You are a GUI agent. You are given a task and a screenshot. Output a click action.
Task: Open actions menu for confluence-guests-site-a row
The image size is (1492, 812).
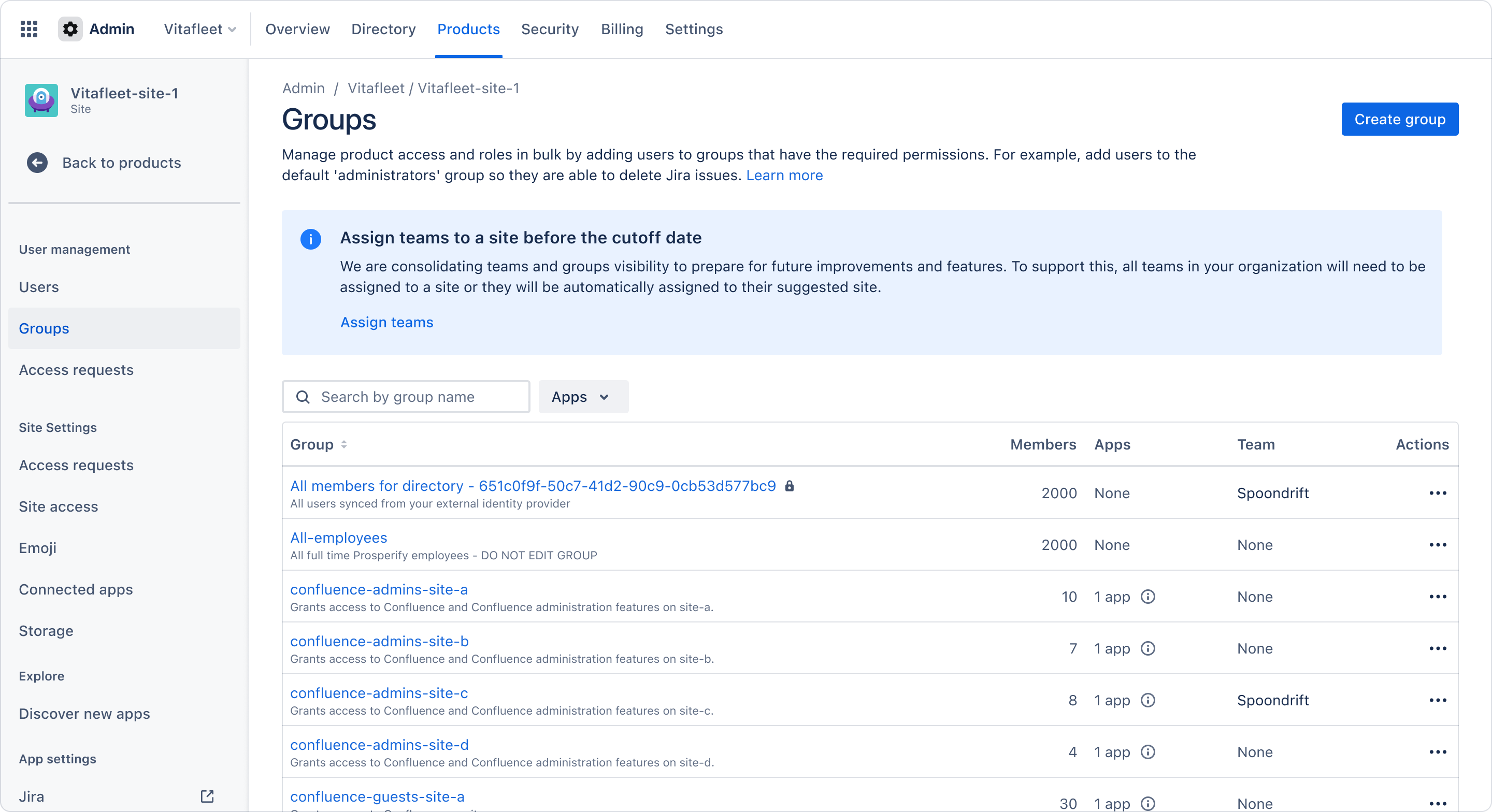pyautogui.click(x=1438, y=803)
